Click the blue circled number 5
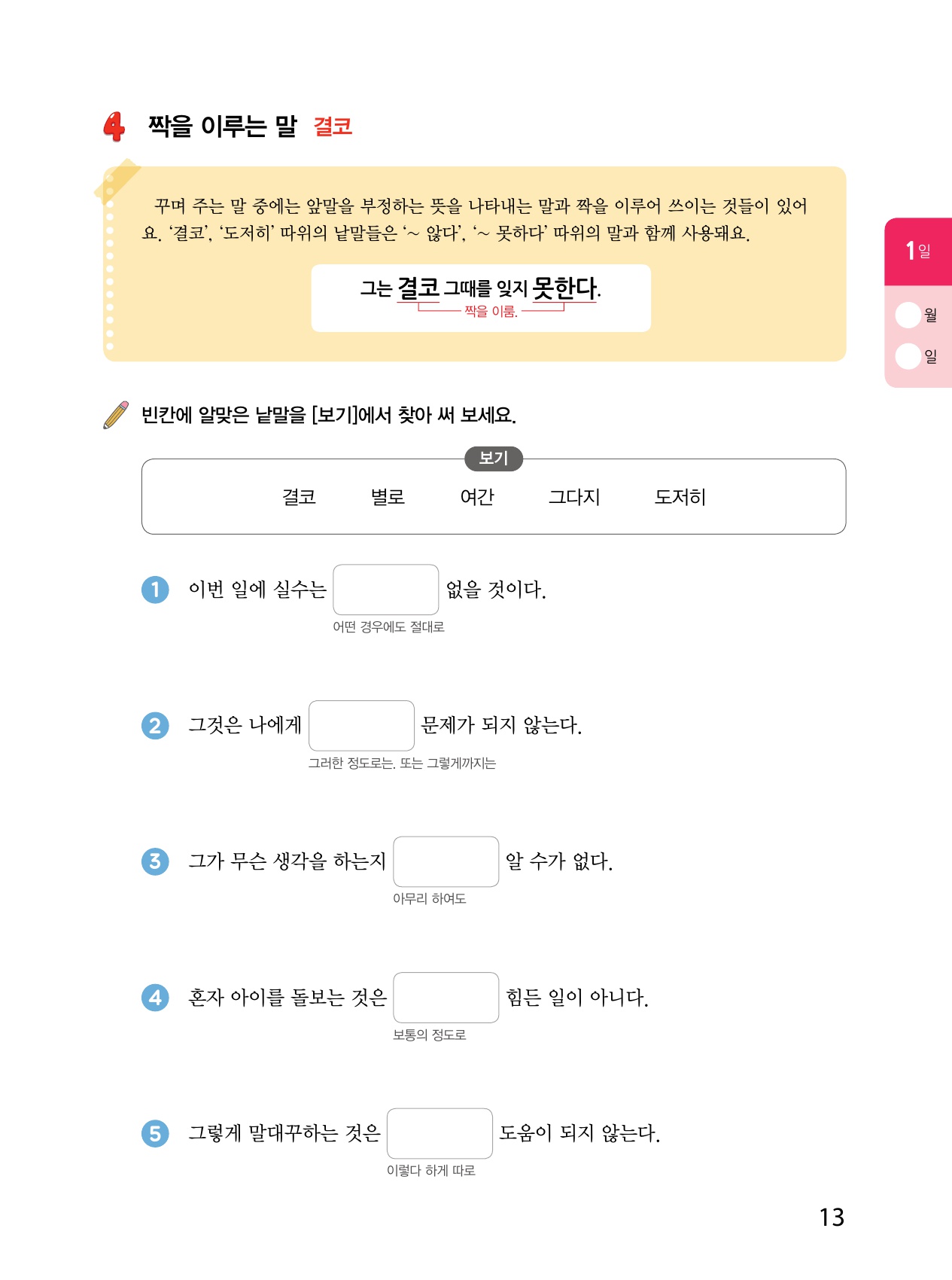 [155, 1133]
